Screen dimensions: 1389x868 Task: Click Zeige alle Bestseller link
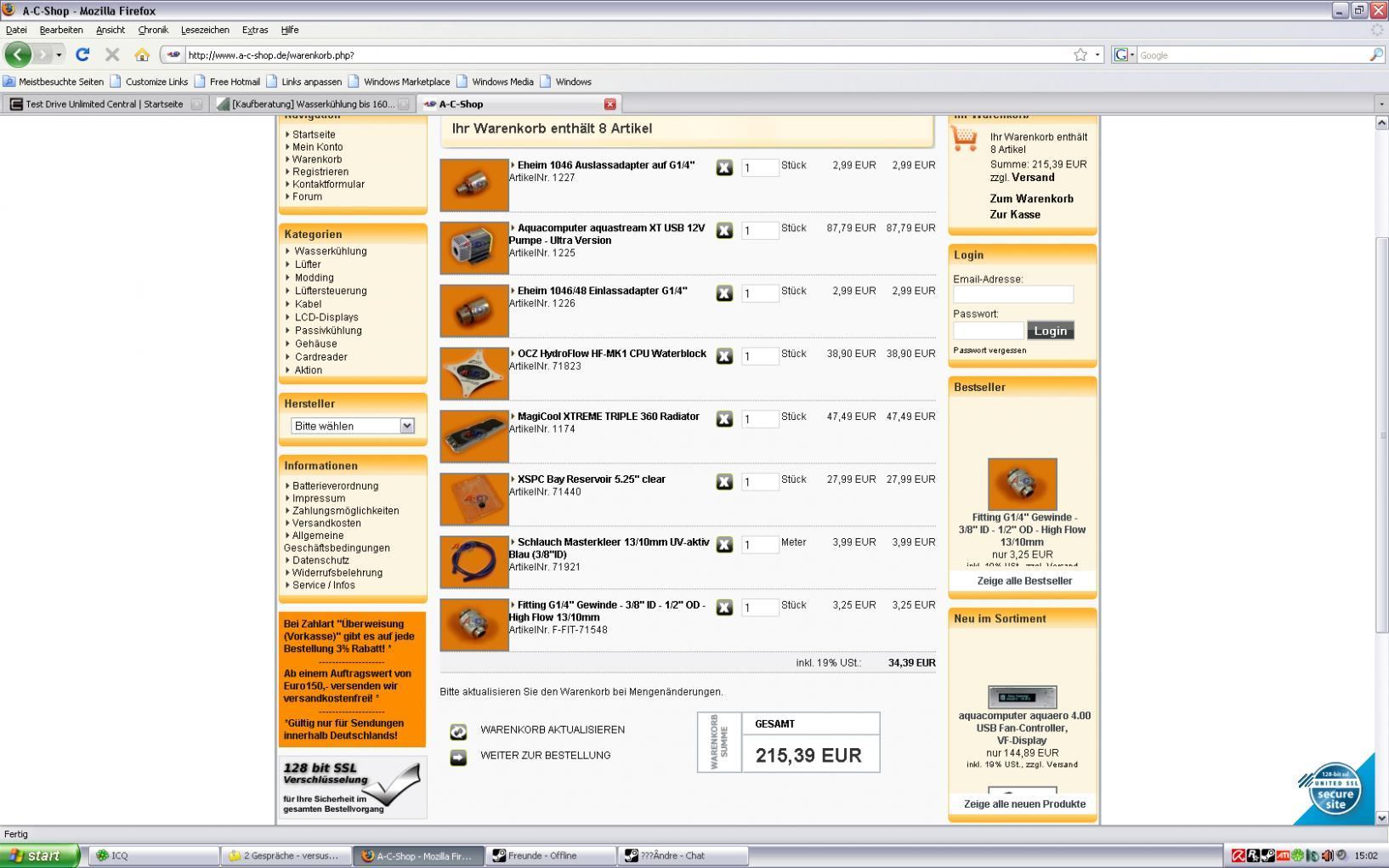point(1024,582)
